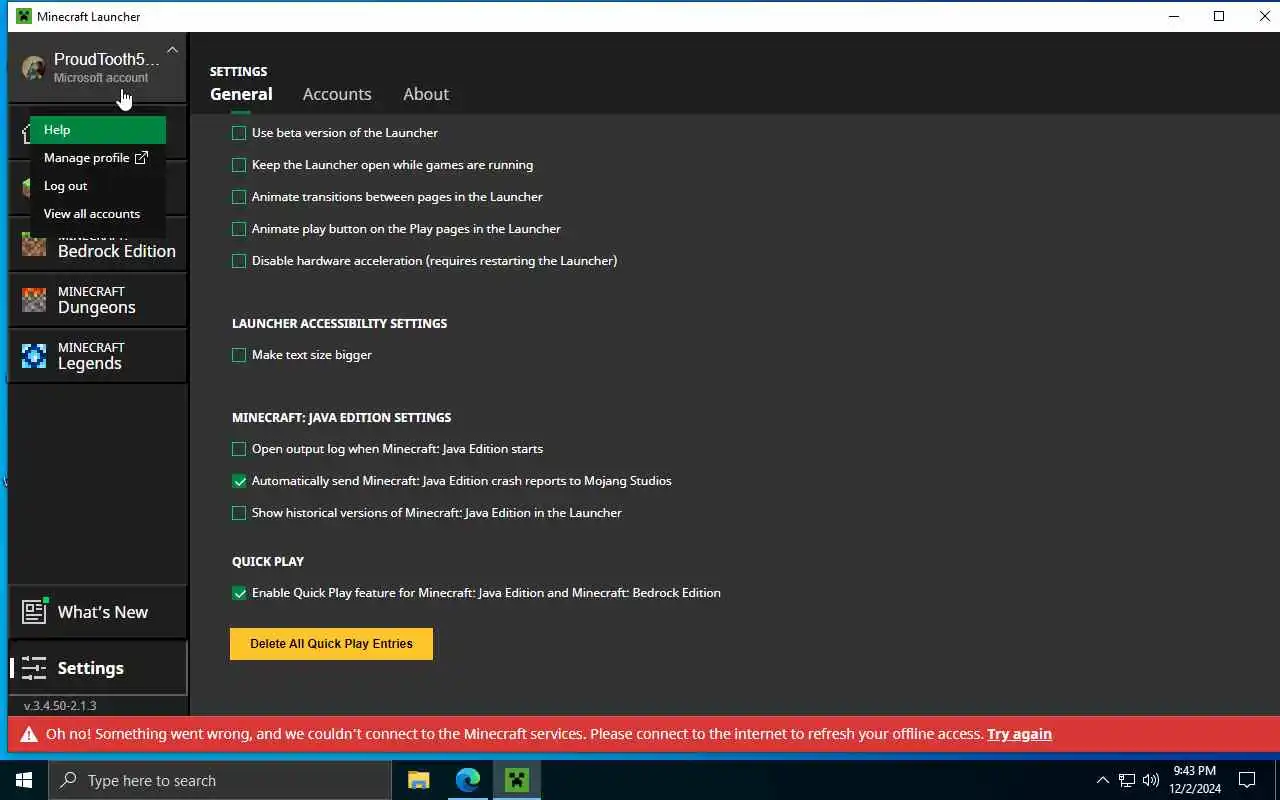Image resolution: width=1280 pixels, height=800 pixels.
Task: Click Minecraft: Java Edition Settings heading
Action: coord(341,418)
